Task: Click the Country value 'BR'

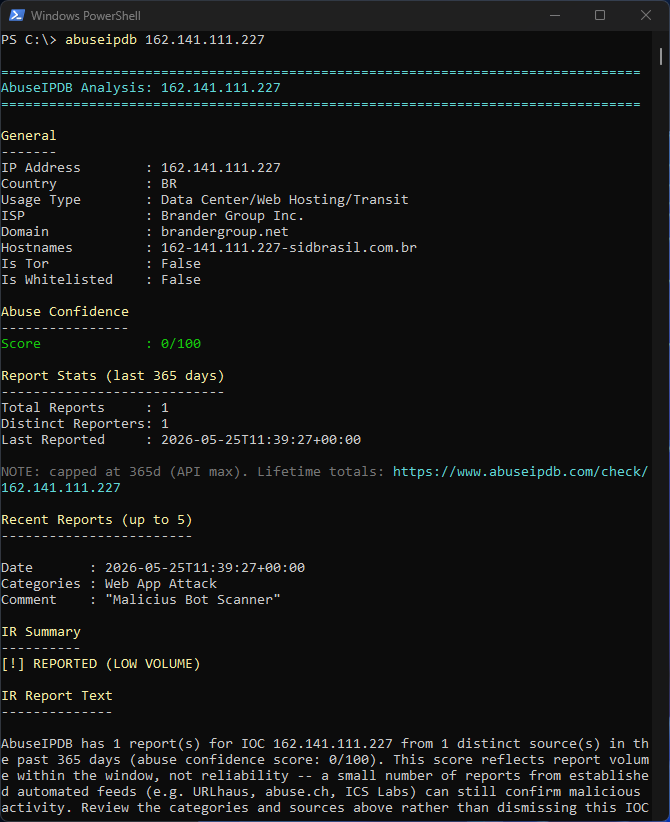Action: coord(169,184)
